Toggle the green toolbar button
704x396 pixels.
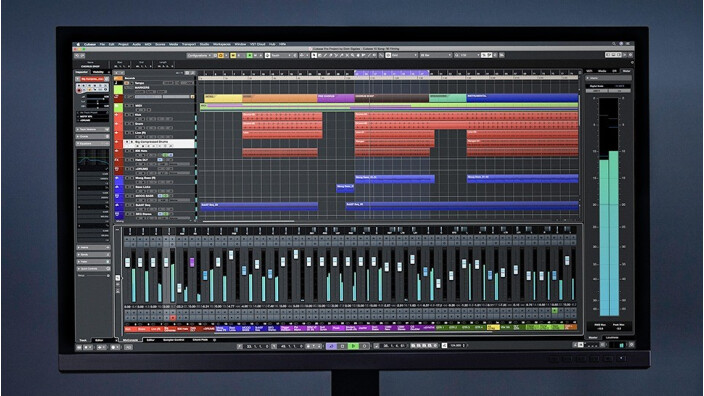250,55
